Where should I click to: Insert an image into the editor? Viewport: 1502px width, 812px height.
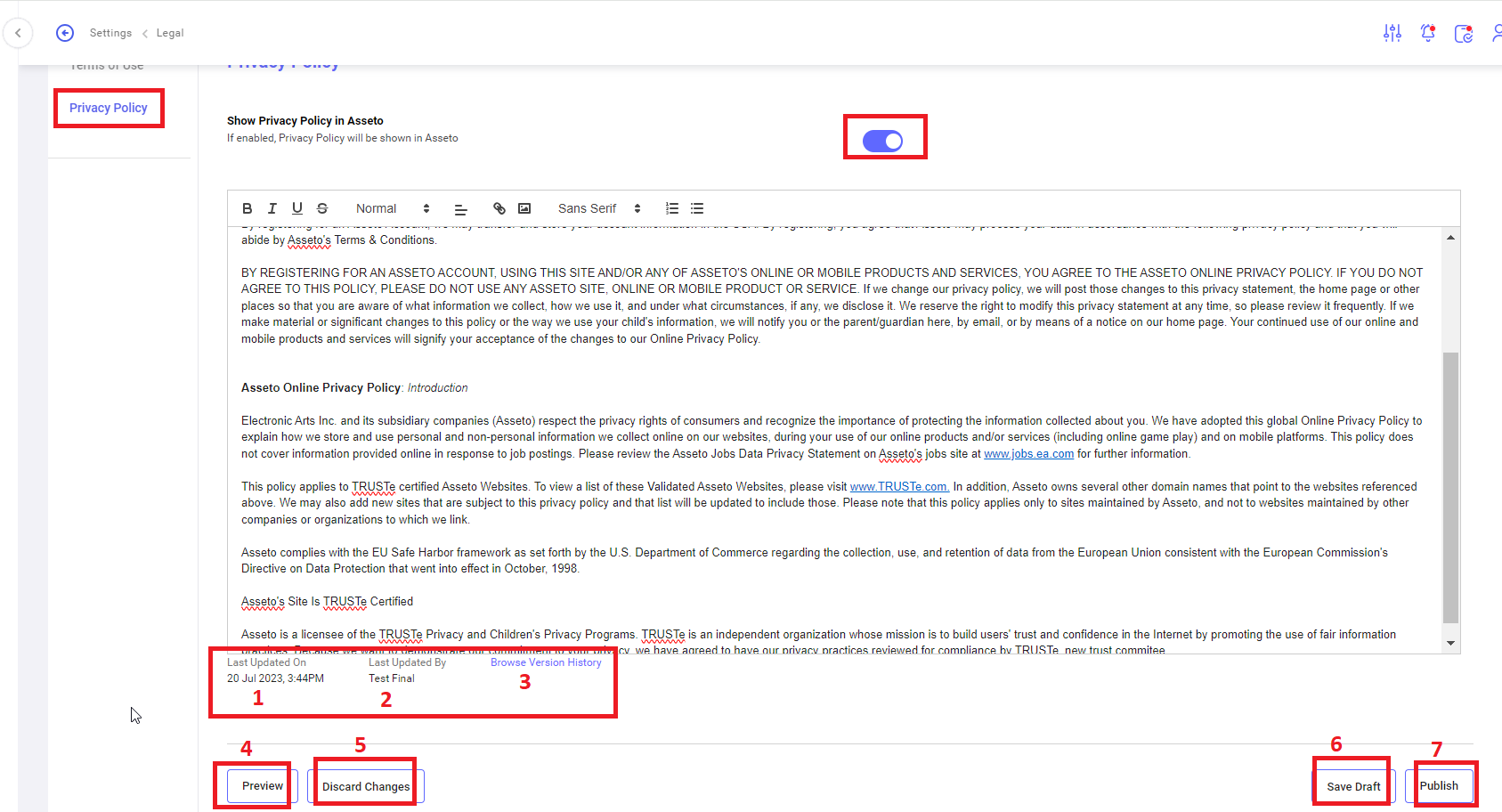click(524, 208)
